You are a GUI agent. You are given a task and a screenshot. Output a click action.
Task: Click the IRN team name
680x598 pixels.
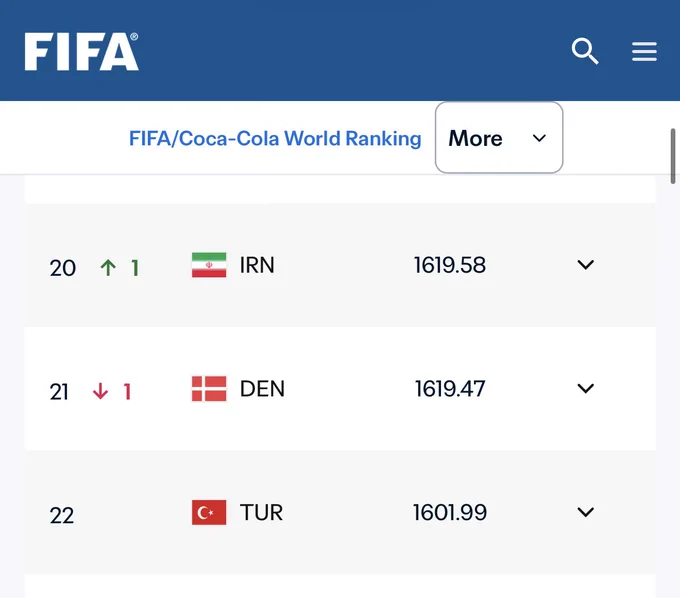[257, 265]
